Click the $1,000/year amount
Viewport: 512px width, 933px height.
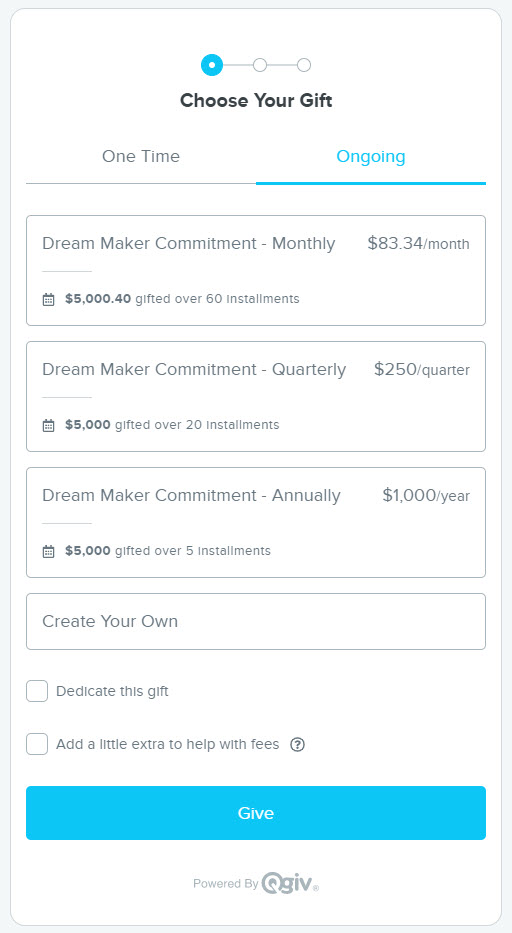tap(426, 496)
